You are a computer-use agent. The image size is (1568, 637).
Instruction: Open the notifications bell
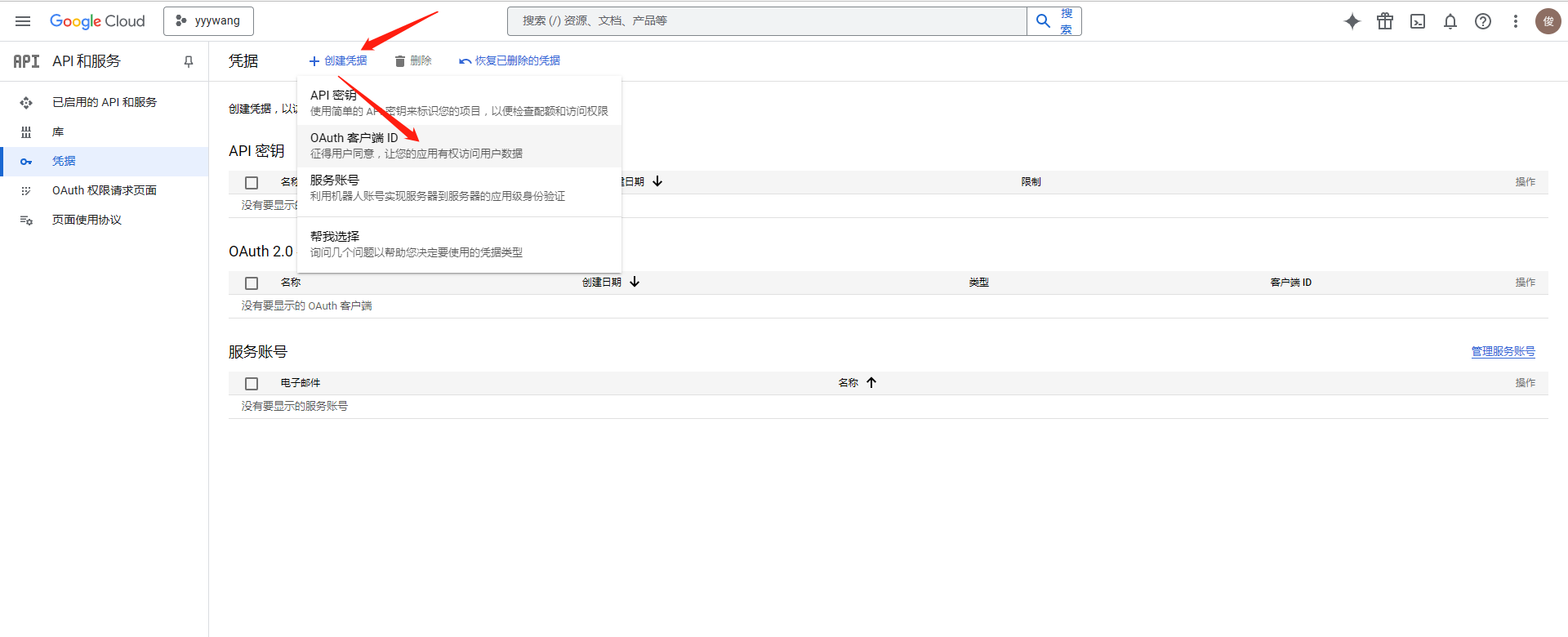tap(1450, 21)
